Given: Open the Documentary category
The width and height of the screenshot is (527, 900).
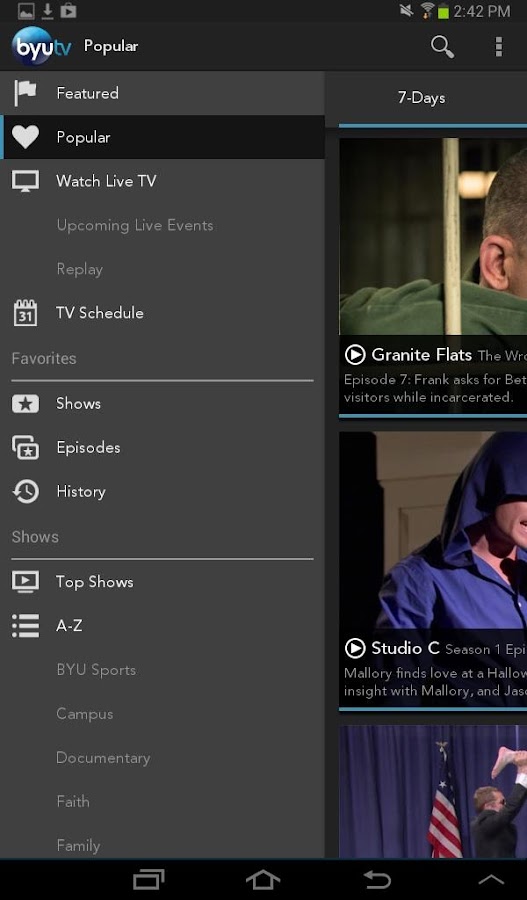Looking at the screenshot, I should (x=162, y=758).
